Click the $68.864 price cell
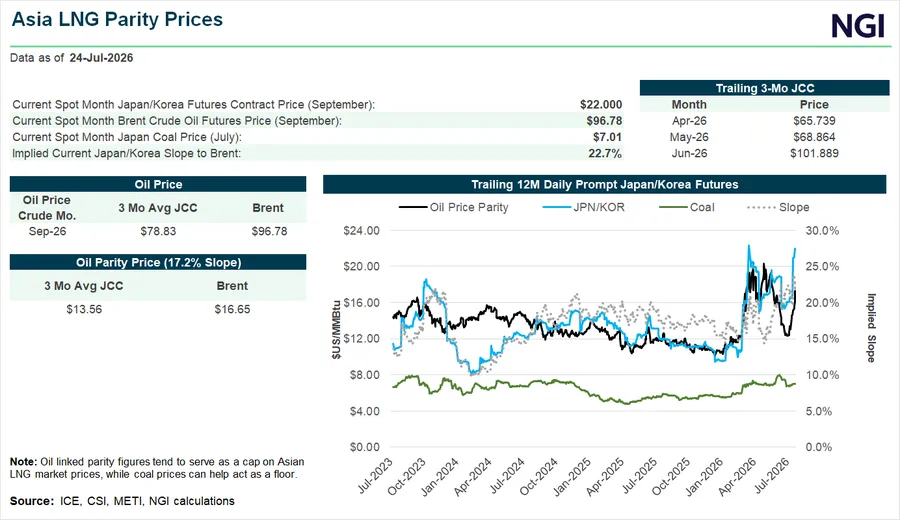900x520 pixels. pyautogui.click(x=814, y=137)
